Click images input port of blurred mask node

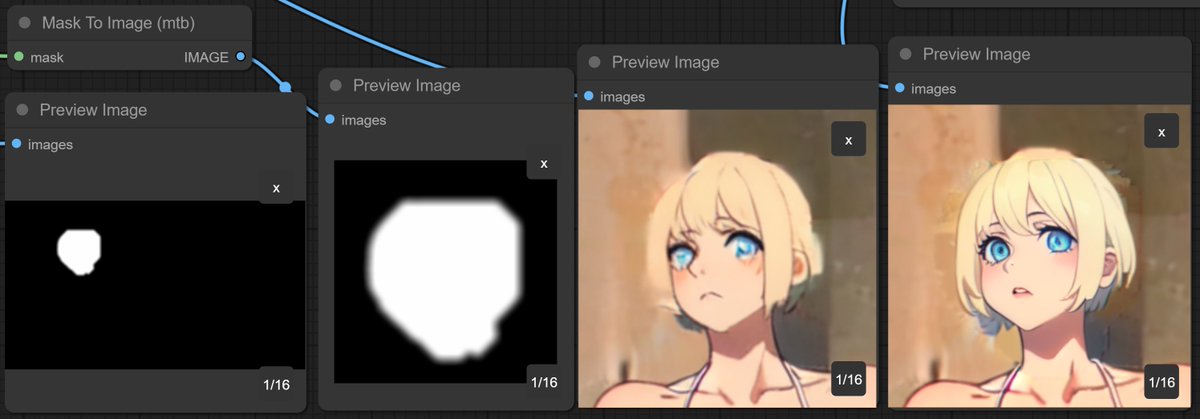coord(330,120)
